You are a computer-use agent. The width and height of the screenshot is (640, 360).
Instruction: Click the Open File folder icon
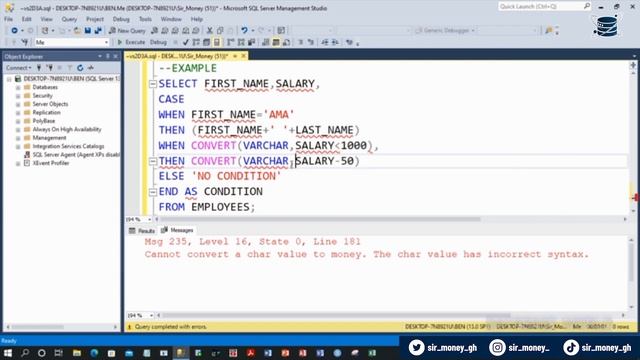(x=77, y=31)
